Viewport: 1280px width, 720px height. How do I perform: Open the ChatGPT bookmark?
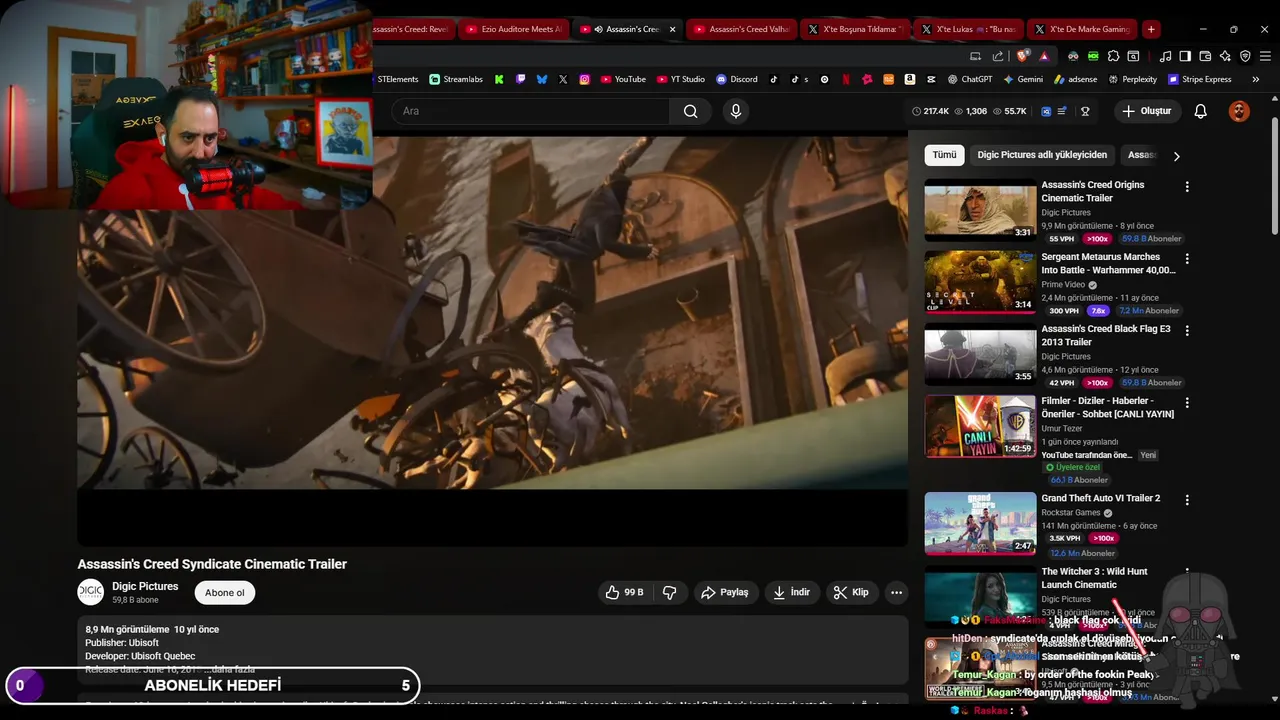pos(970,79)
